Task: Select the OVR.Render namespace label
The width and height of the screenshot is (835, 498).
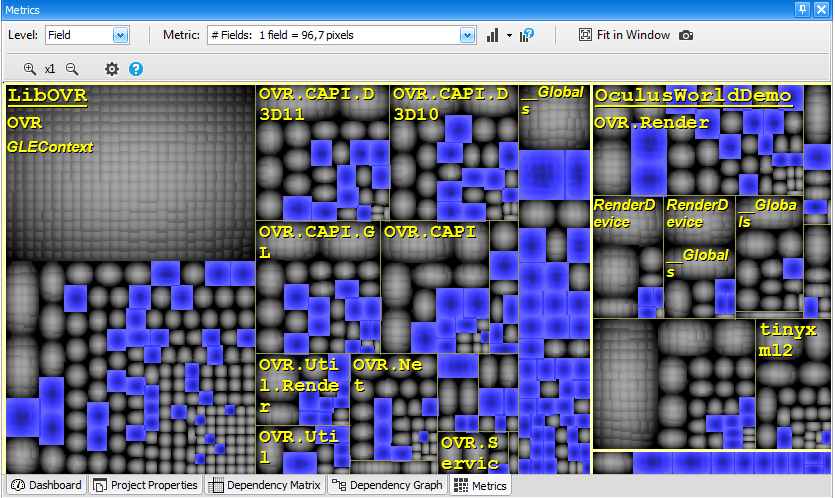Action: [651, 123]
